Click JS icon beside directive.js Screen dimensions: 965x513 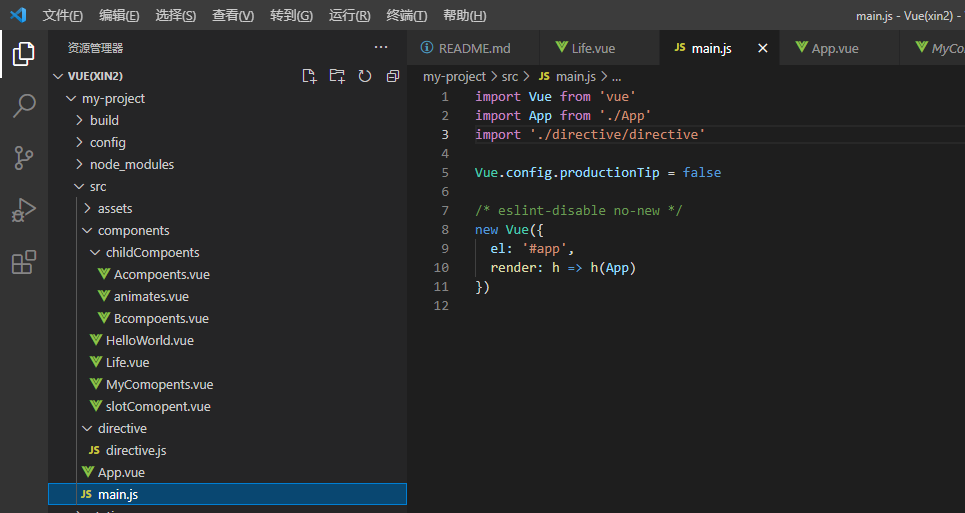[94, 450]
